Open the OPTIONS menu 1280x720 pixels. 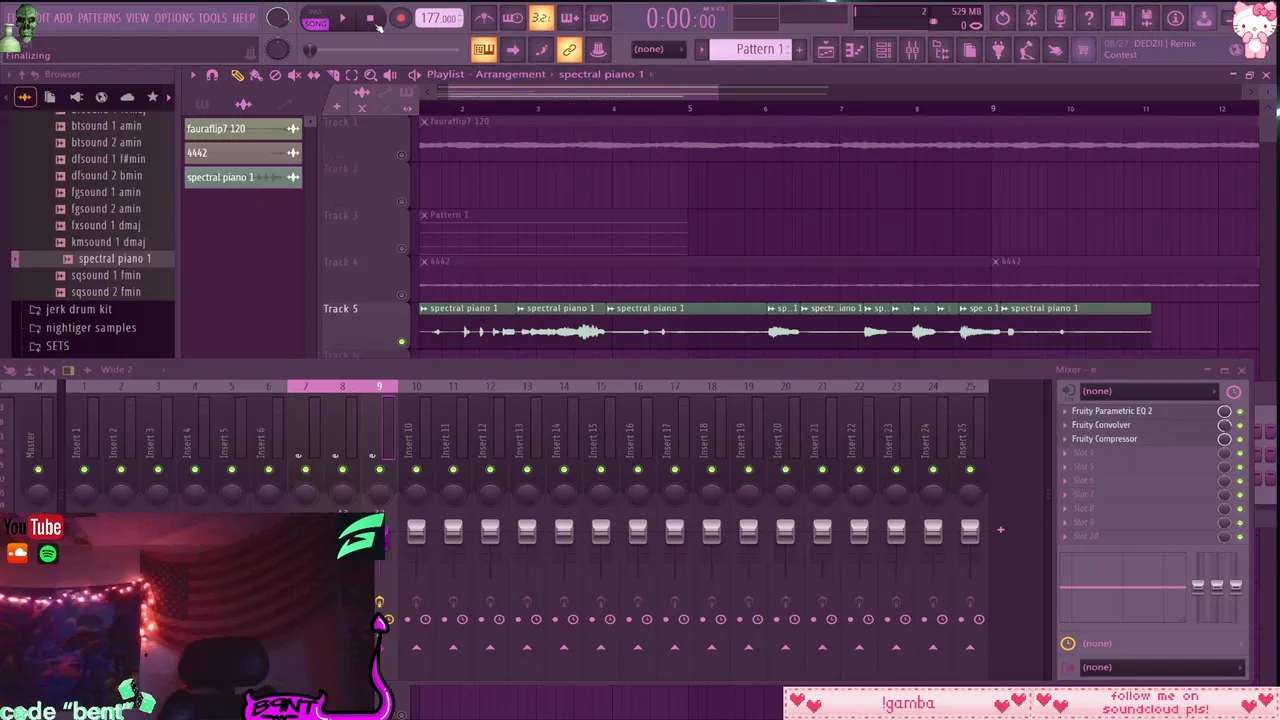coord(174,18)
